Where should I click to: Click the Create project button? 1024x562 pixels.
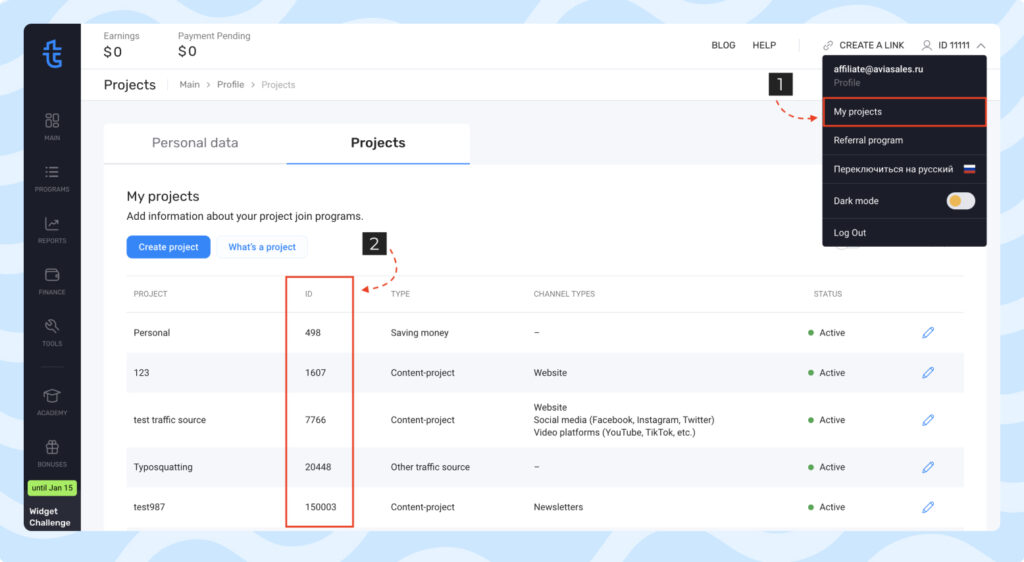point(168,247)
